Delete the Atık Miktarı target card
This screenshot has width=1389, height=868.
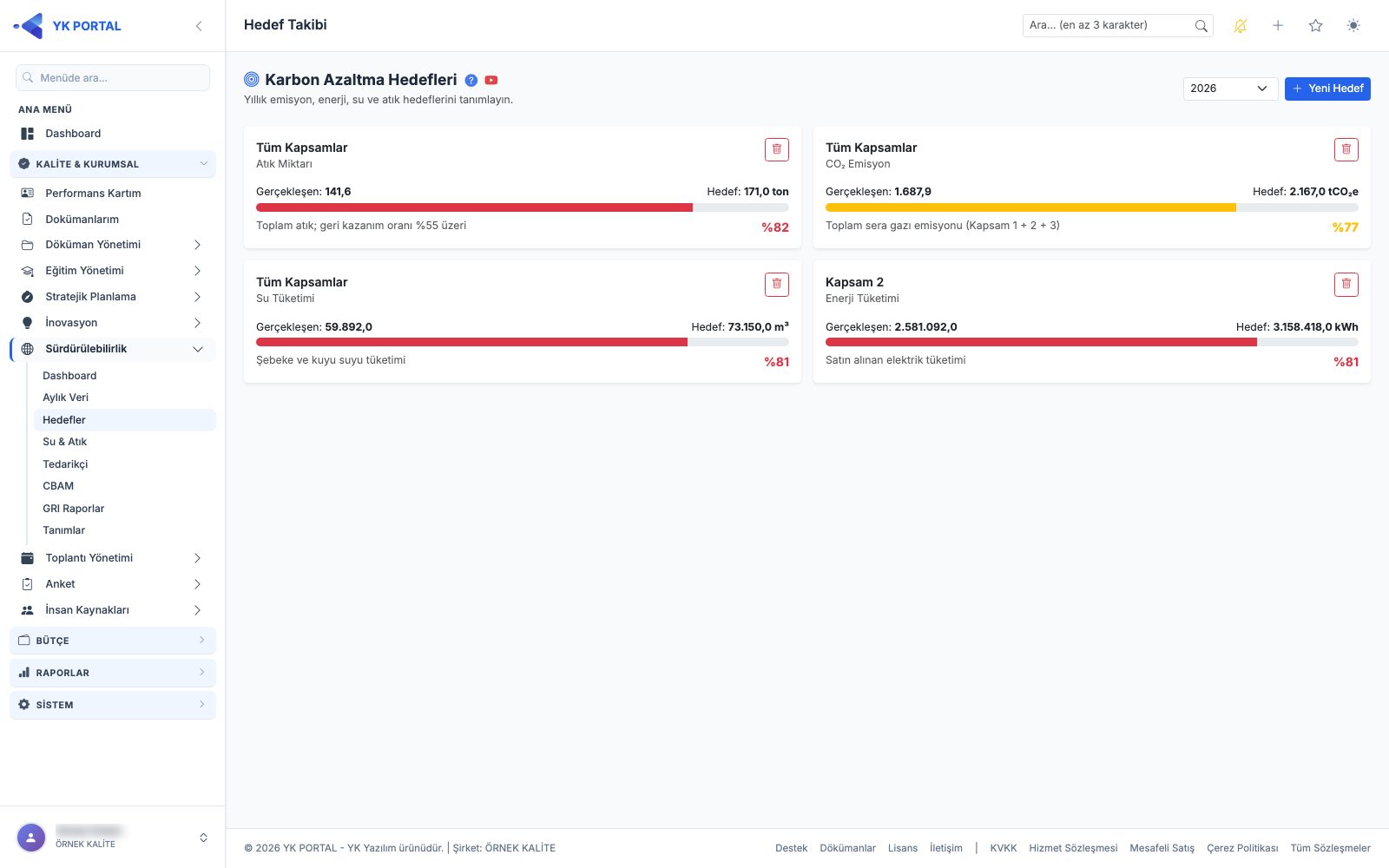(x=777, y=149)
